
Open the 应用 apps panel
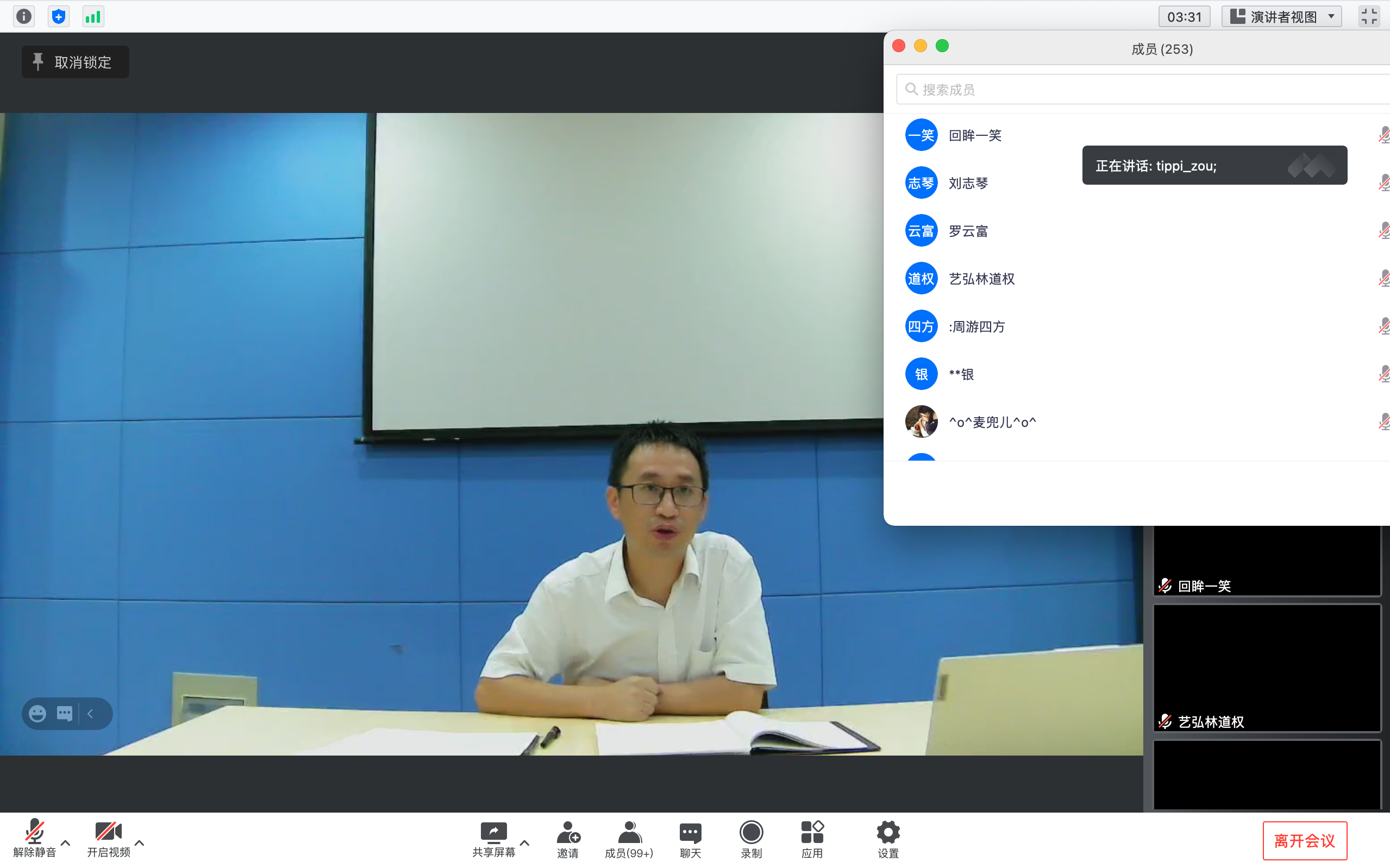coord(812,839)
